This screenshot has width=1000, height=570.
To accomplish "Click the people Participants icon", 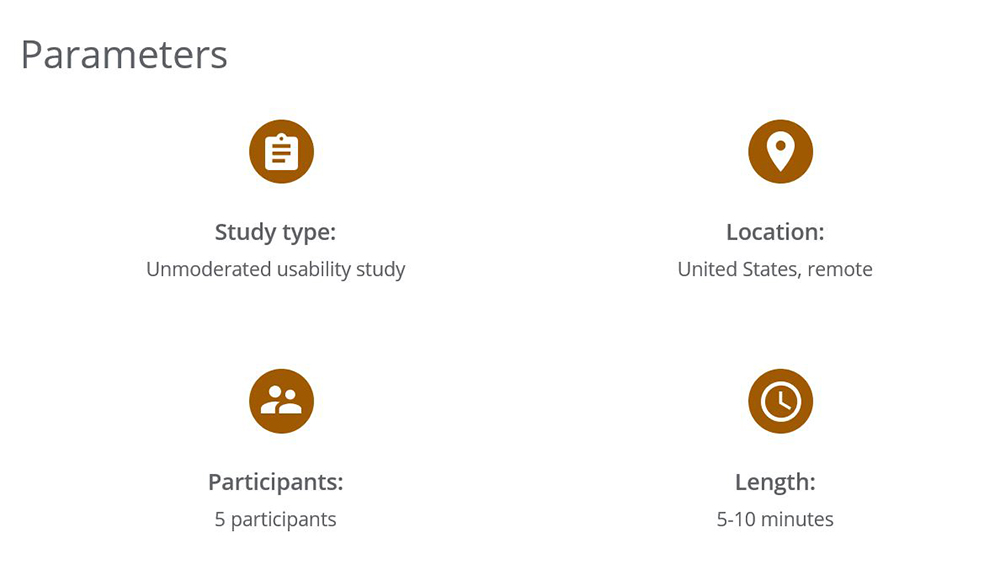I will click(x=281, y=401).
